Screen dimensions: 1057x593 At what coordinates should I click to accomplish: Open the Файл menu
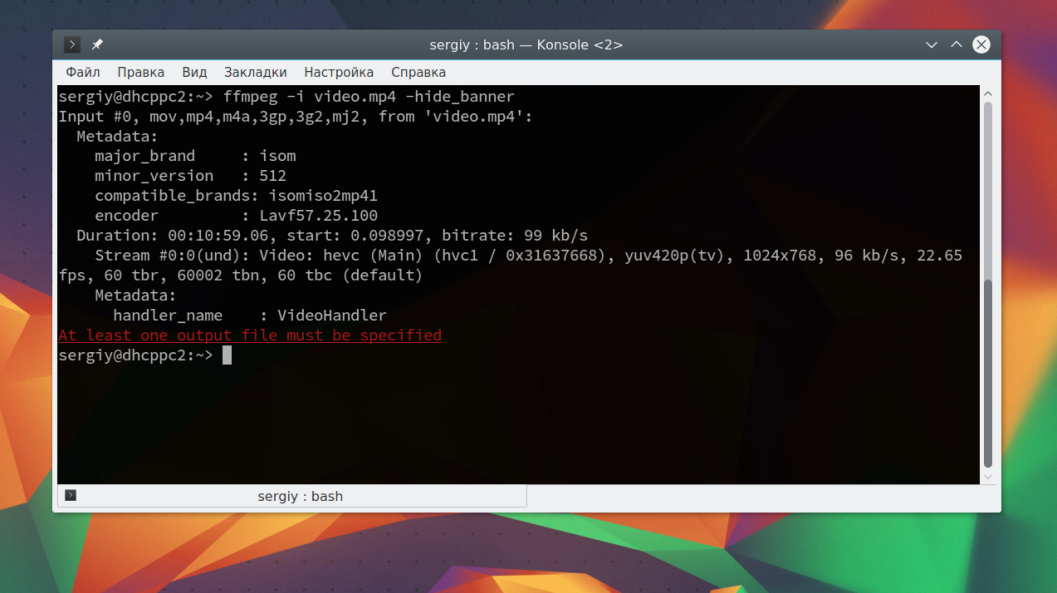(x=82, y=72)
